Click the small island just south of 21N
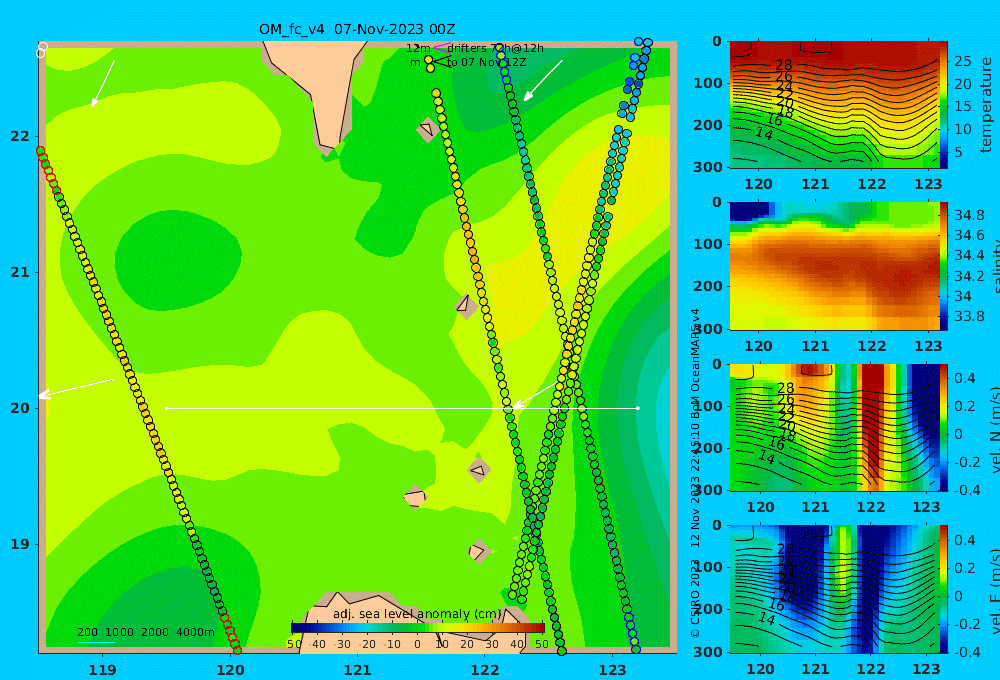Screen dimensions: 1000x680 [466, 305]
